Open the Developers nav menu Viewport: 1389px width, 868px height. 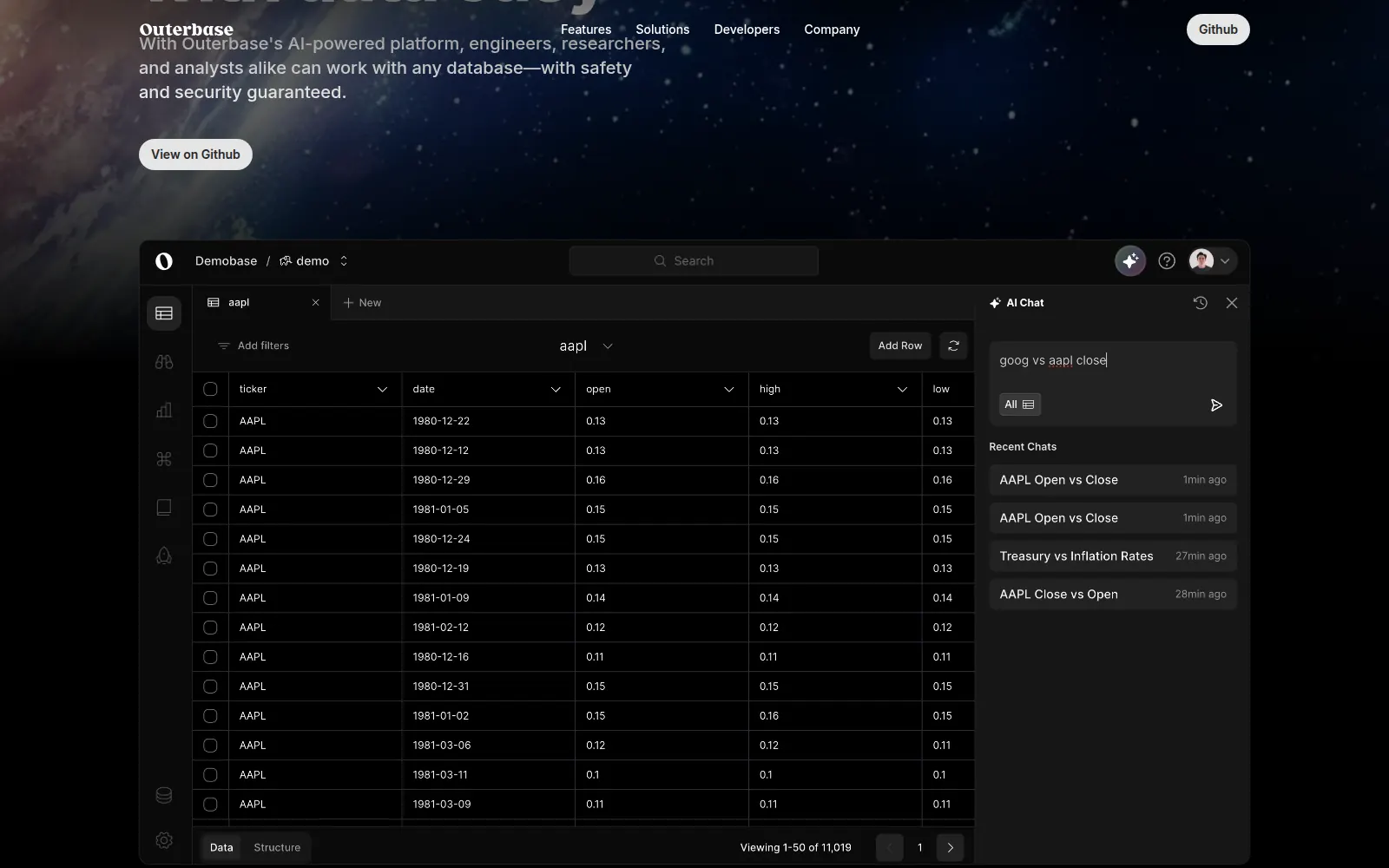[x=747, y=30]
